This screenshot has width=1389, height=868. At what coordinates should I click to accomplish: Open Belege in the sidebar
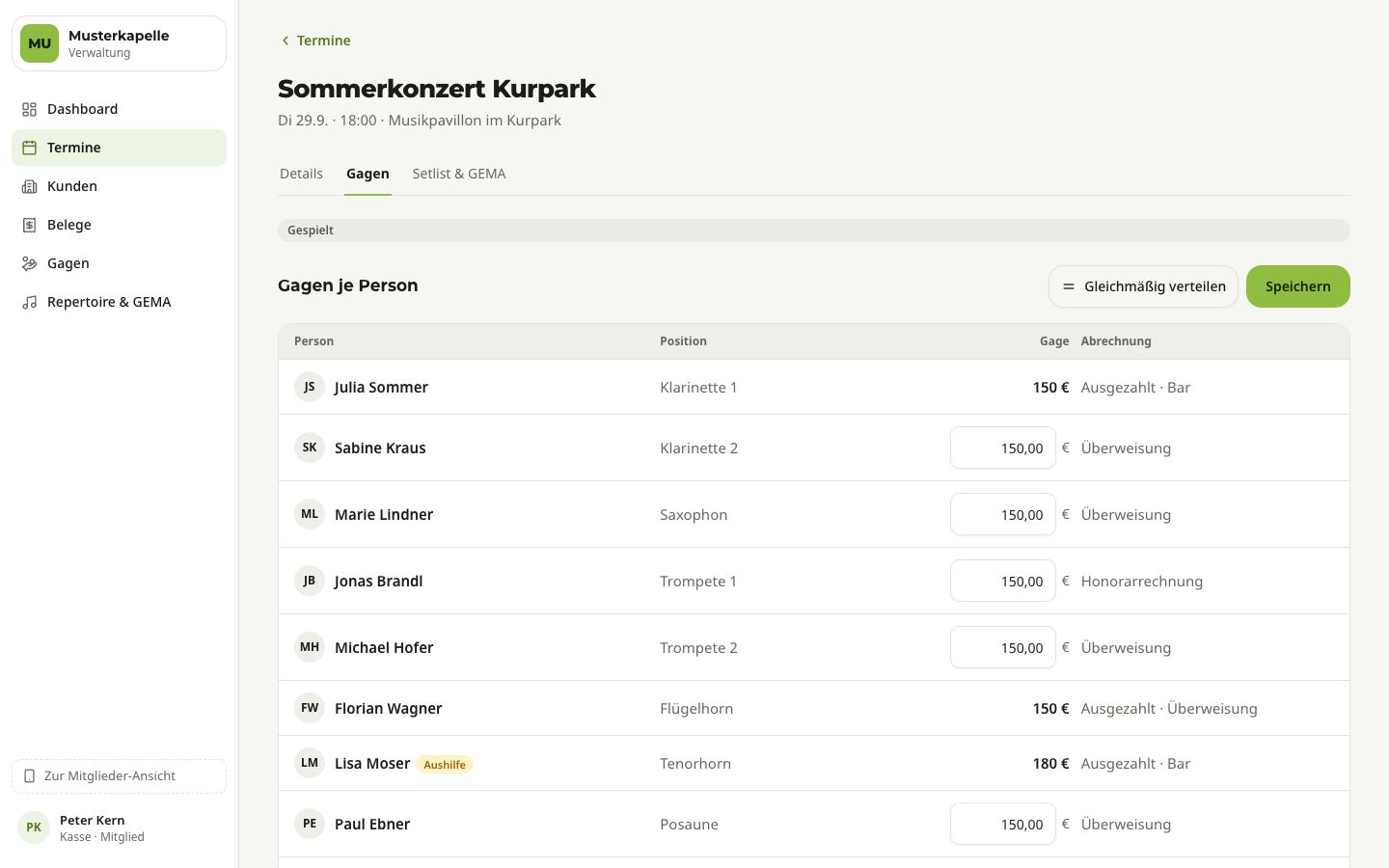[x=119, y=225]
